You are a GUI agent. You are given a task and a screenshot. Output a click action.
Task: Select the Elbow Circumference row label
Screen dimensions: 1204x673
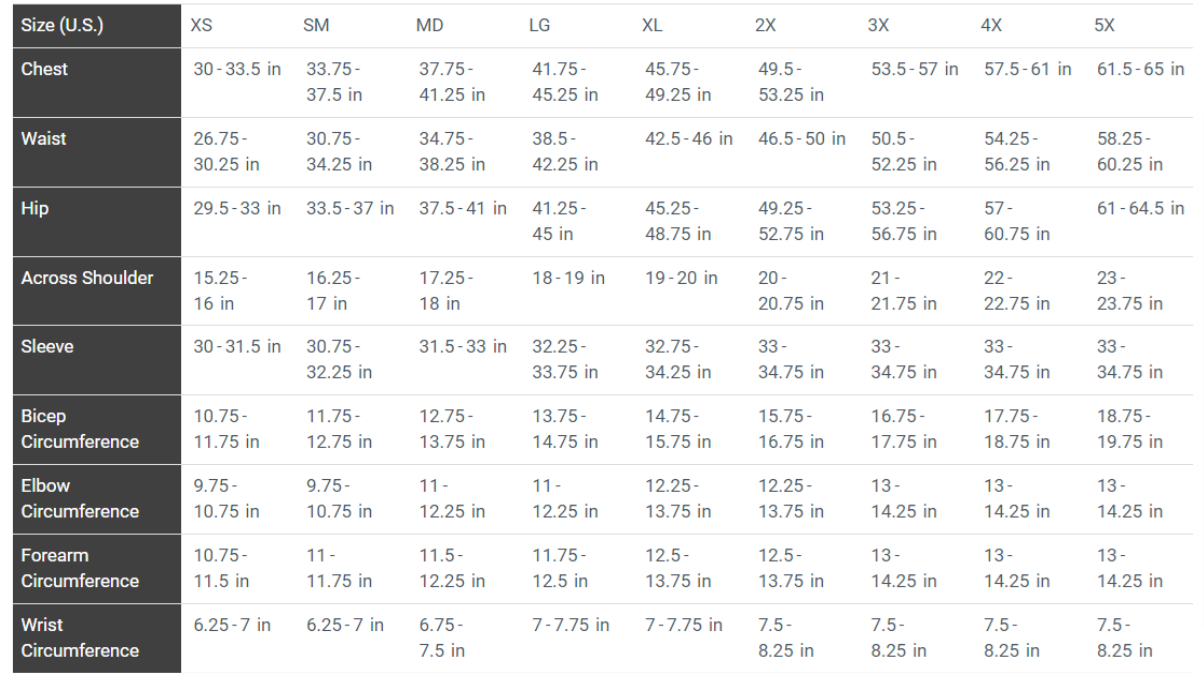(x=80, y=498)
